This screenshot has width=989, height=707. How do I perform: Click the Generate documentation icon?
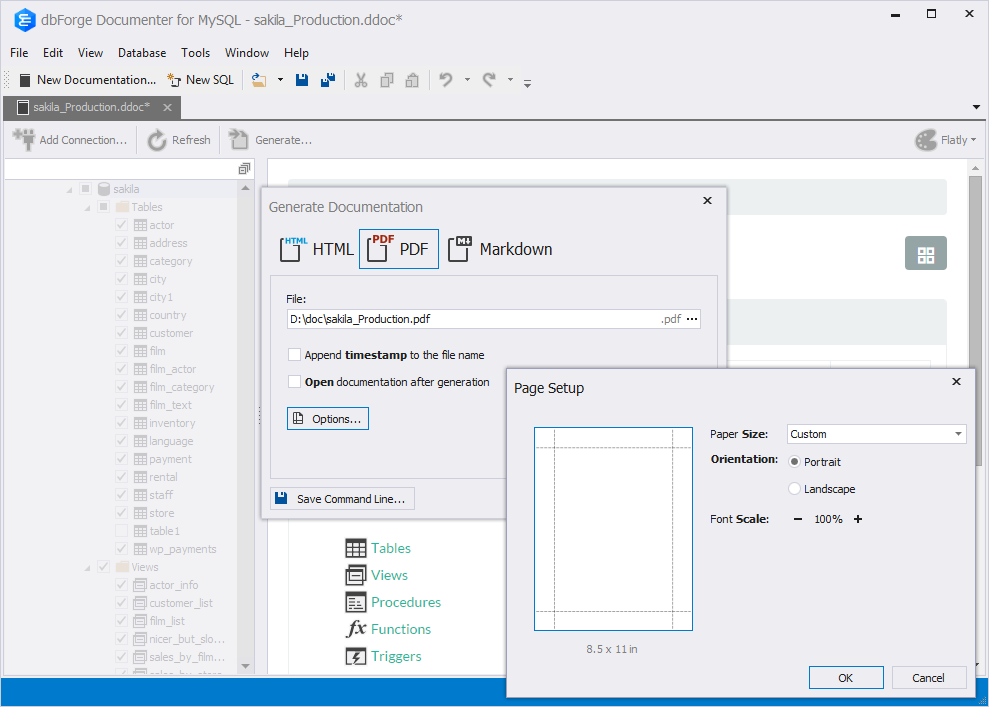click(x=238, y=139)
